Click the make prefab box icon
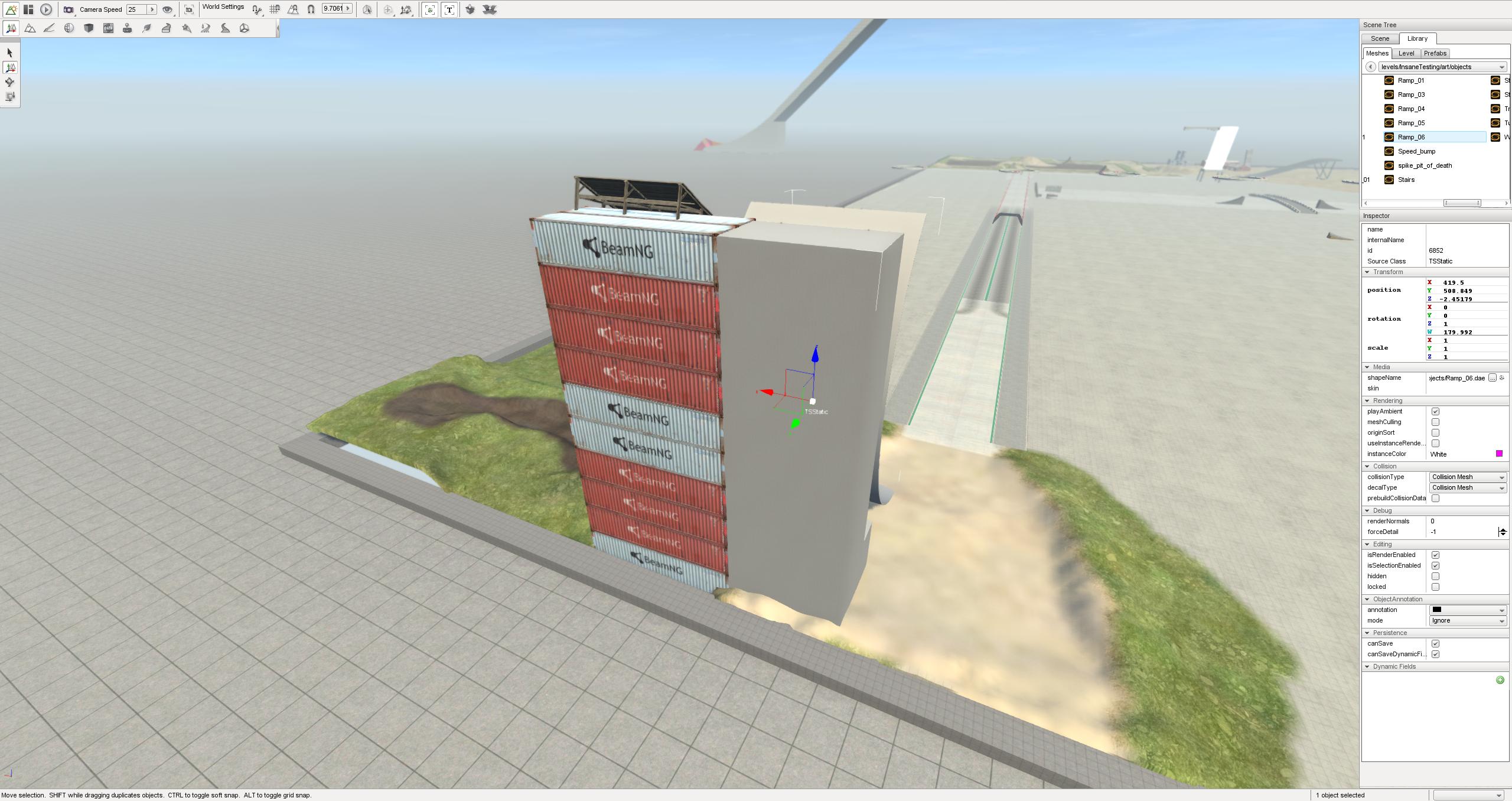1512x801 pixels. (x=470, y=9)
